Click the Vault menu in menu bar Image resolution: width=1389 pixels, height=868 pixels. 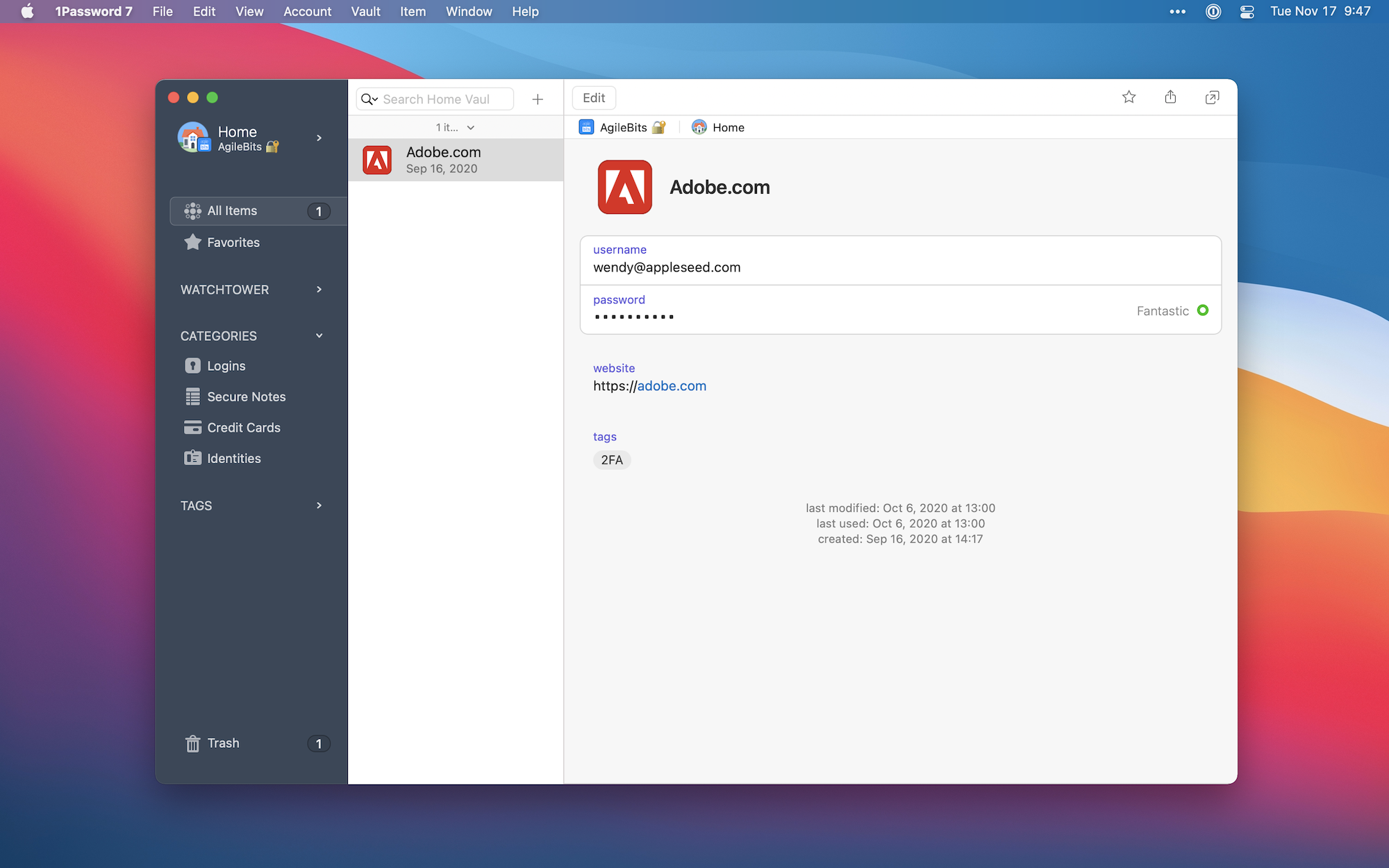click(365, 11)
